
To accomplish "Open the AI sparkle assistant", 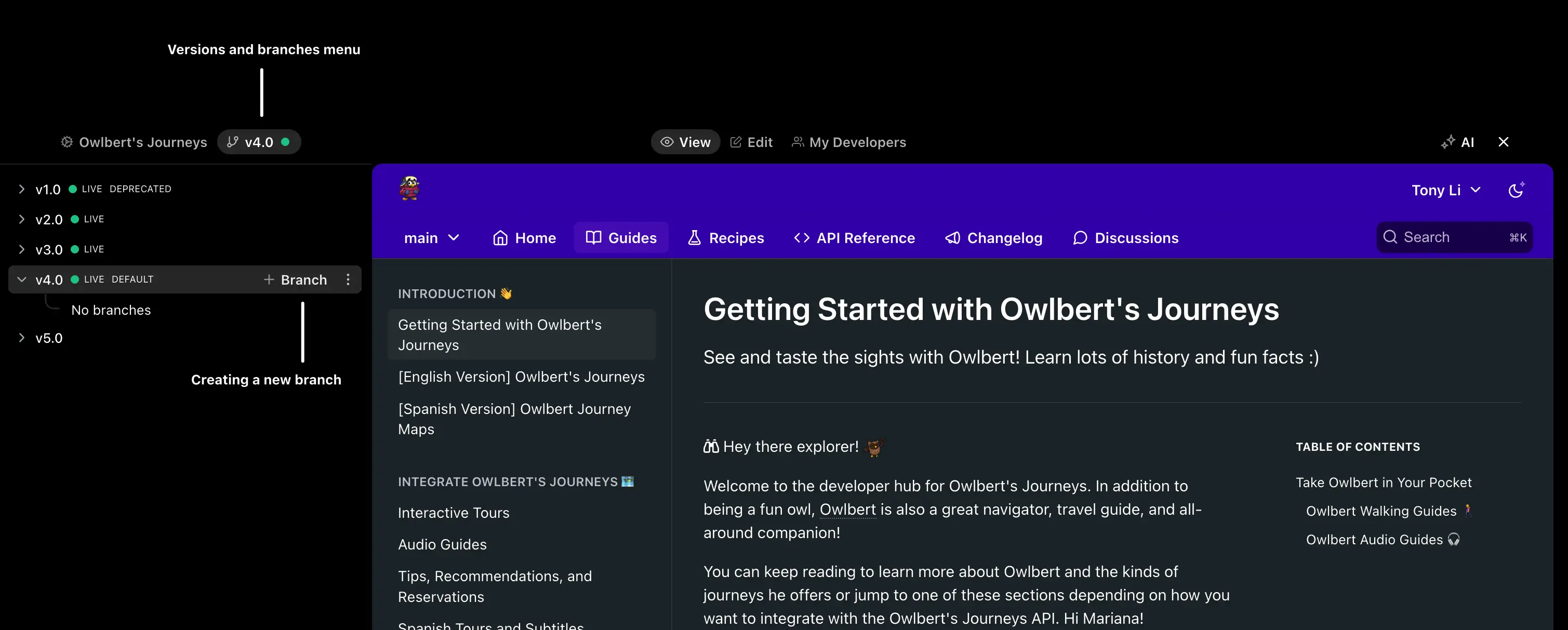I will click(x=1458, y=142).
